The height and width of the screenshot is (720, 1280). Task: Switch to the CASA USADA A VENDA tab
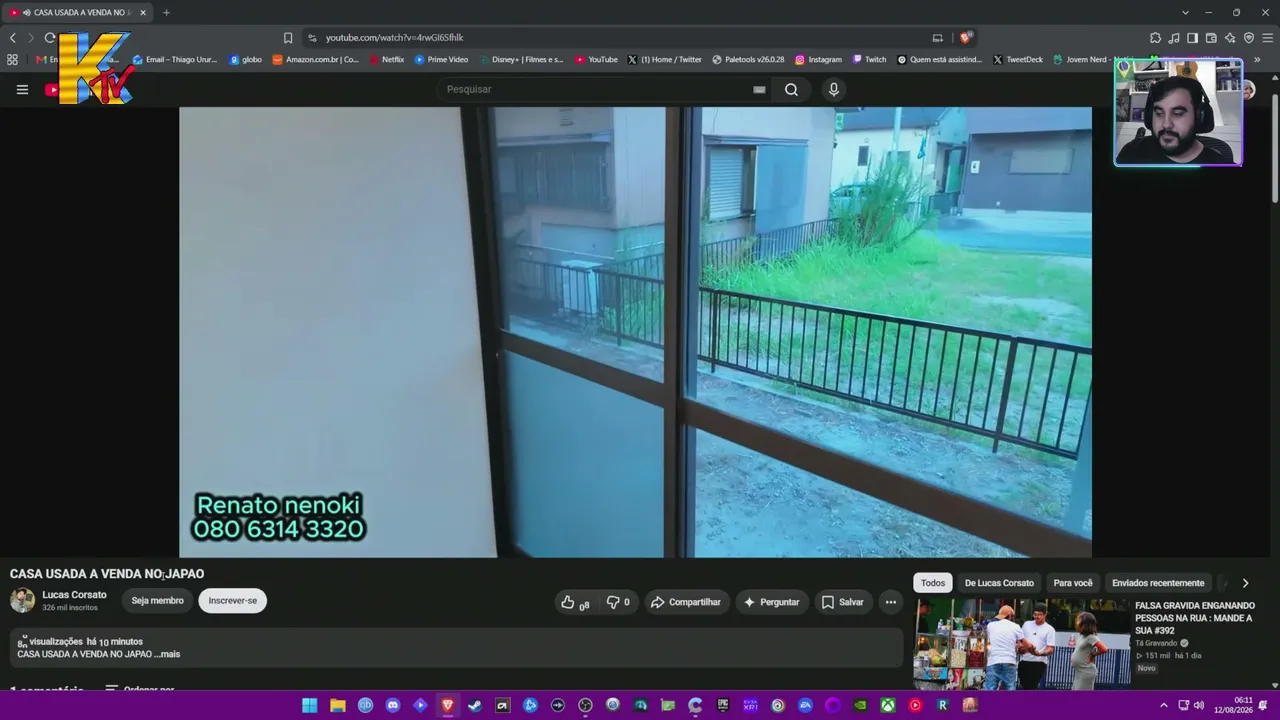78,13
